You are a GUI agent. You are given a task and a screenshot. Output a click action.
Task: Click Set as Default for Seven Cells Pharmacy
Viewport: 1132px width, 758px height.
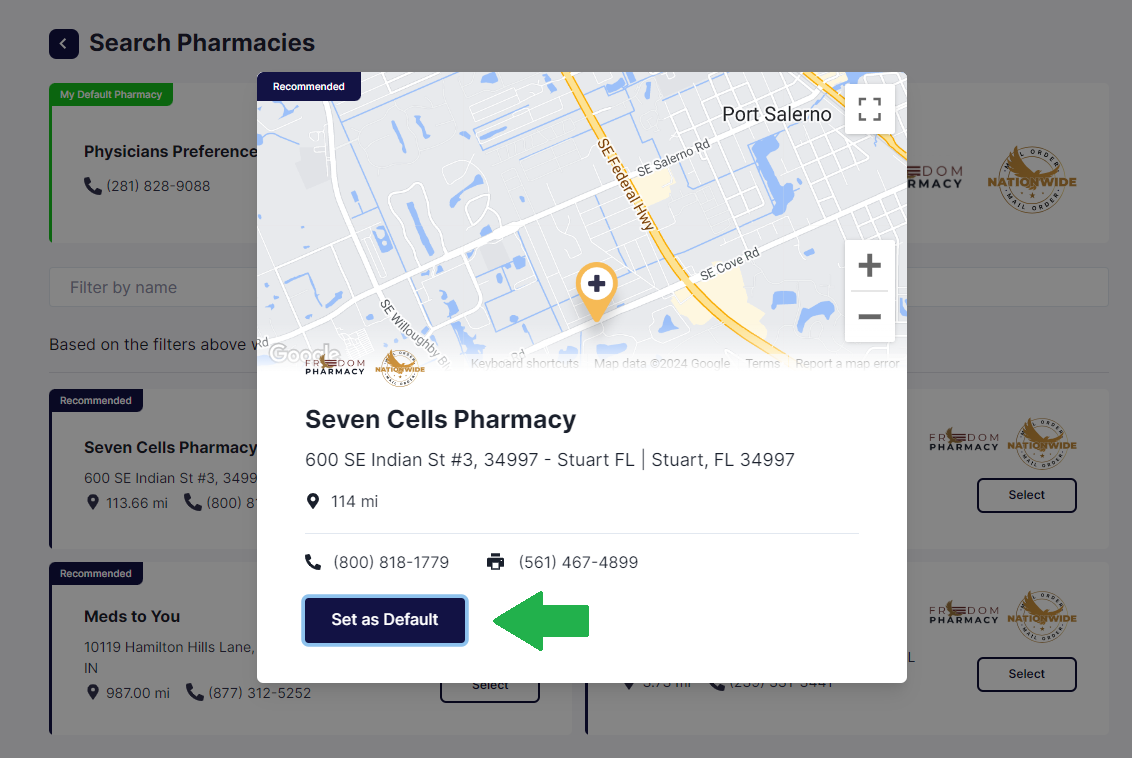coord(384,620)
